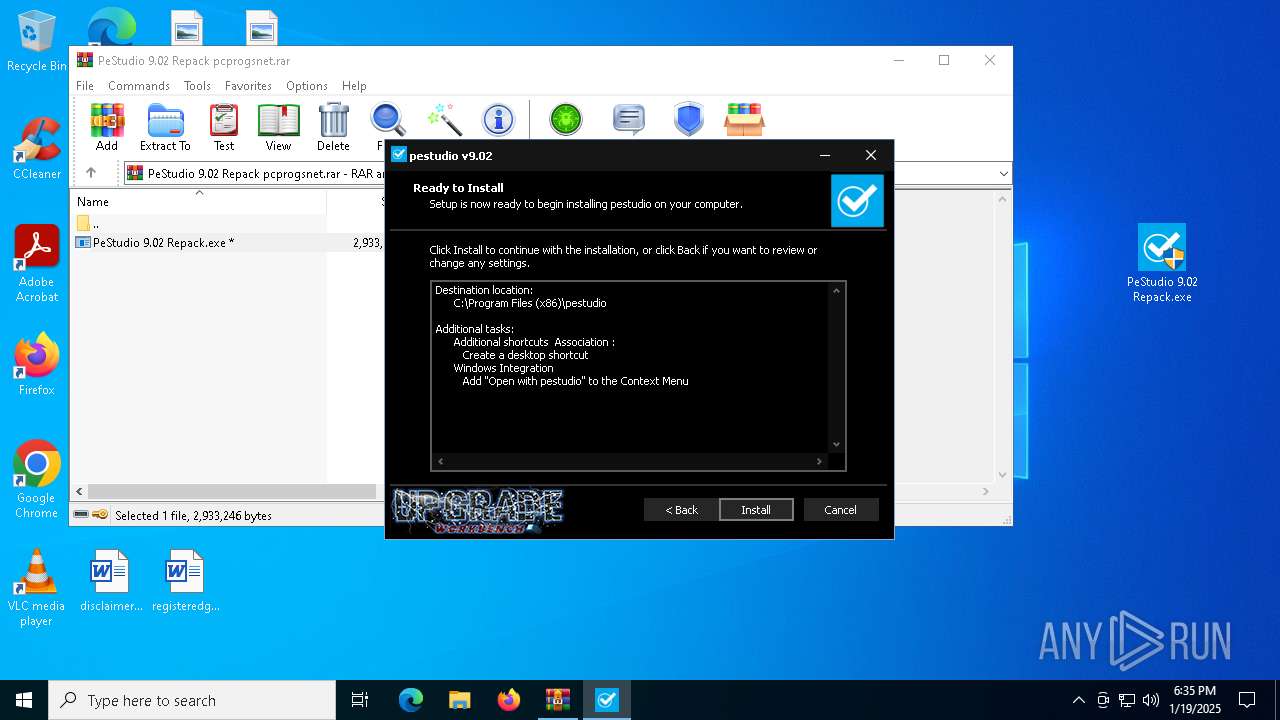Screen dimensions: 1280x720
Task: Click the Test archive icon in WinRAR
Action: click(x=224, y=127)
